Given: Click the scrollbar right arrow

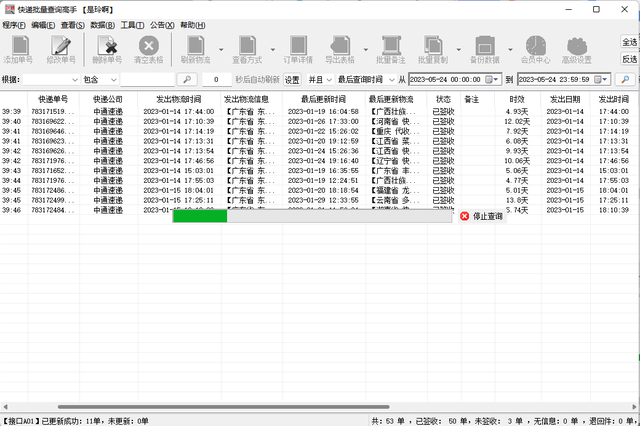Looking at the screenshot, I should (634, 407).
